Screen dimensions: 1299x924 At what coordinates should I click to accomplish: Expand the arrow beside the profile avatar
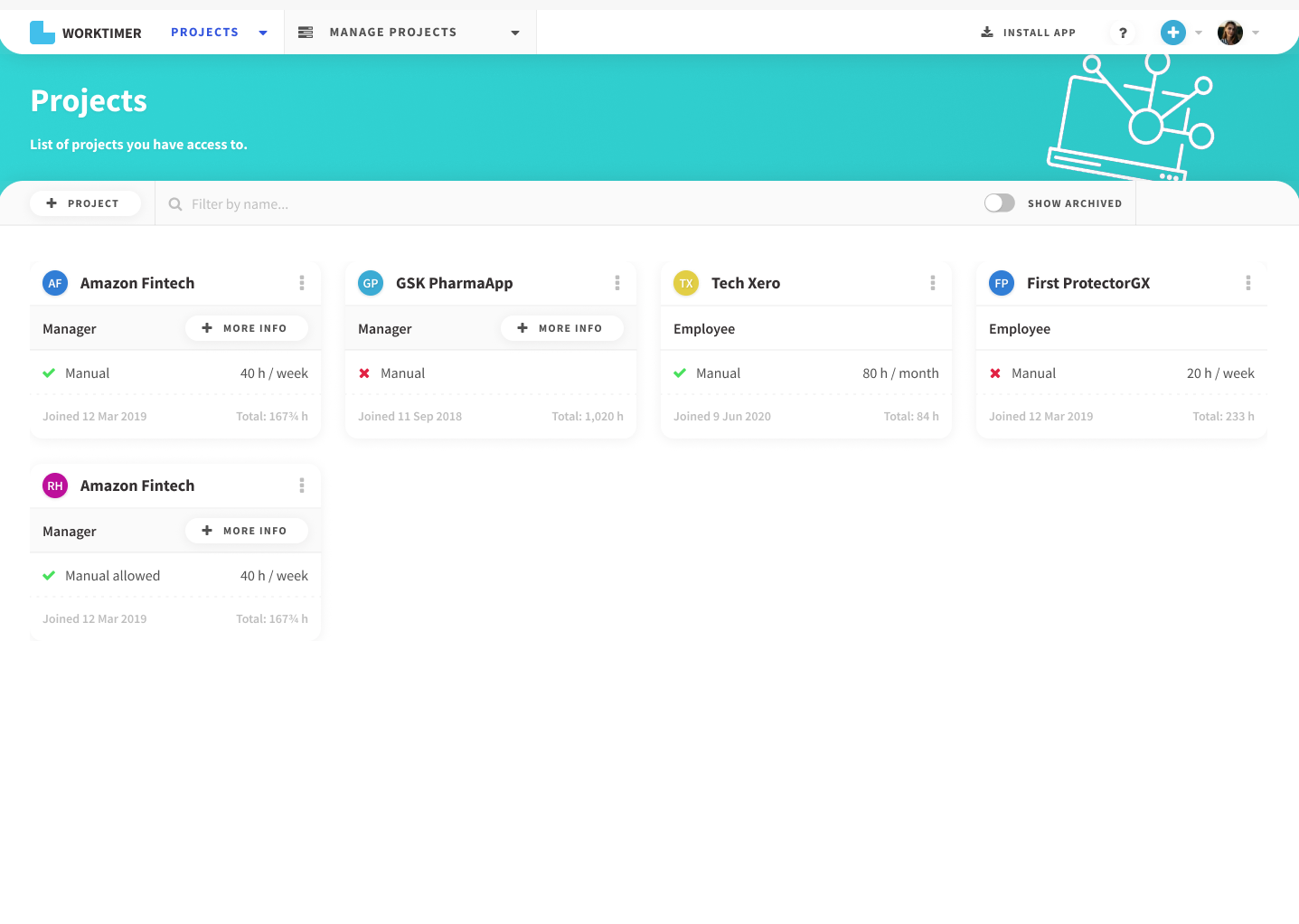click(x=1256, y=33)
